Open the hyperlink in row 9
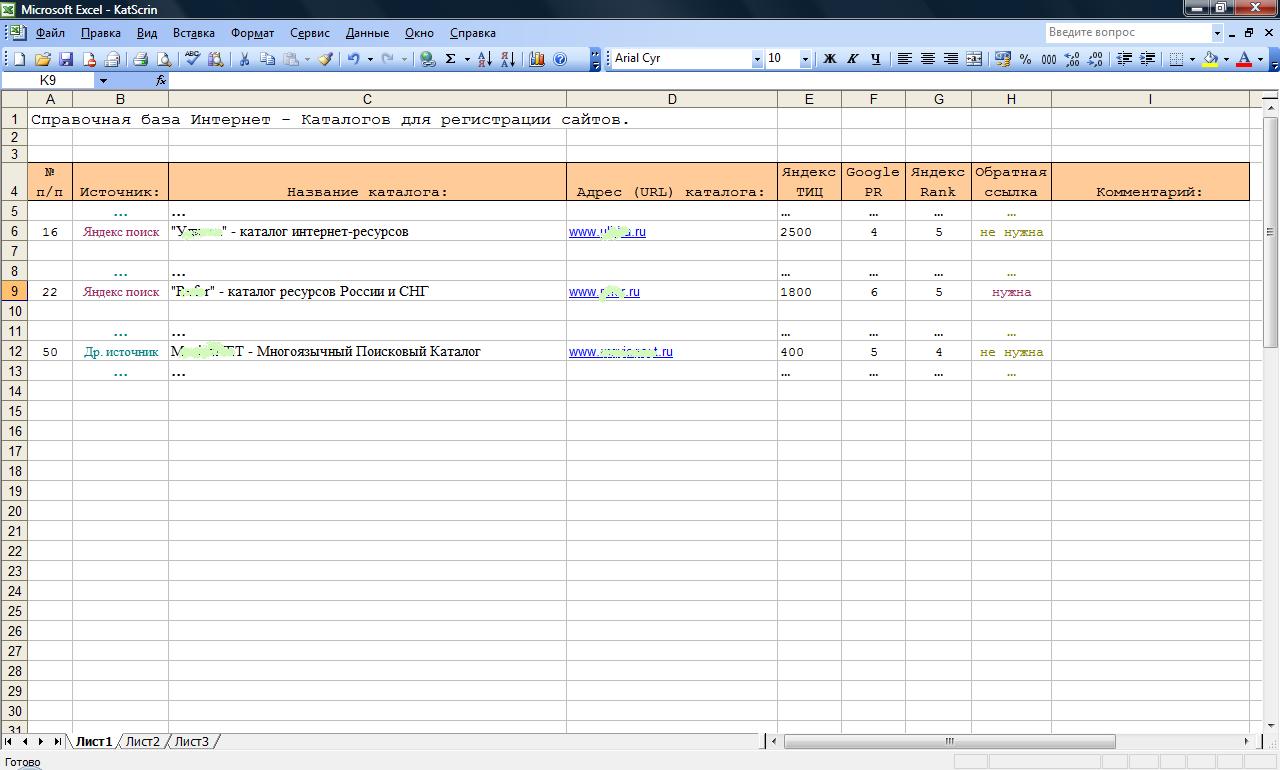 click(x=604, y=292)
